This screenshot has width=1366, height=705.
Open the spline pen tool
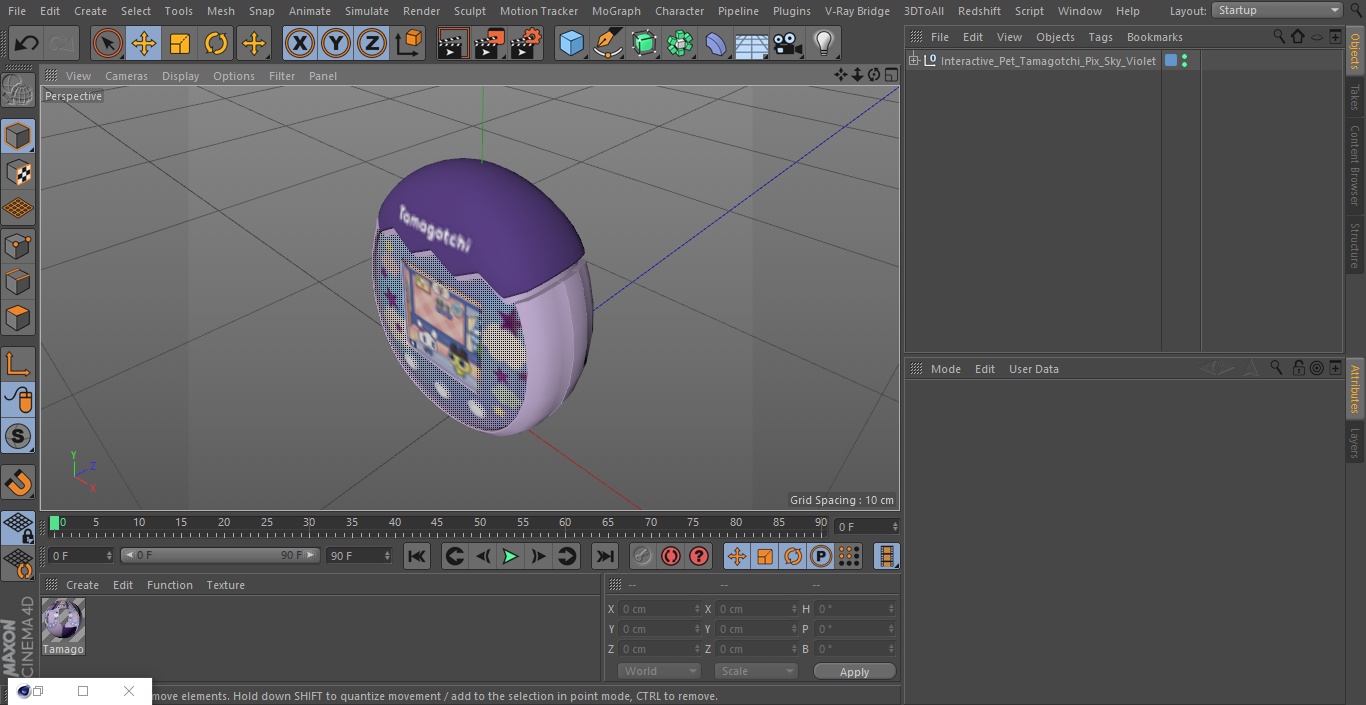coord(607,43)
